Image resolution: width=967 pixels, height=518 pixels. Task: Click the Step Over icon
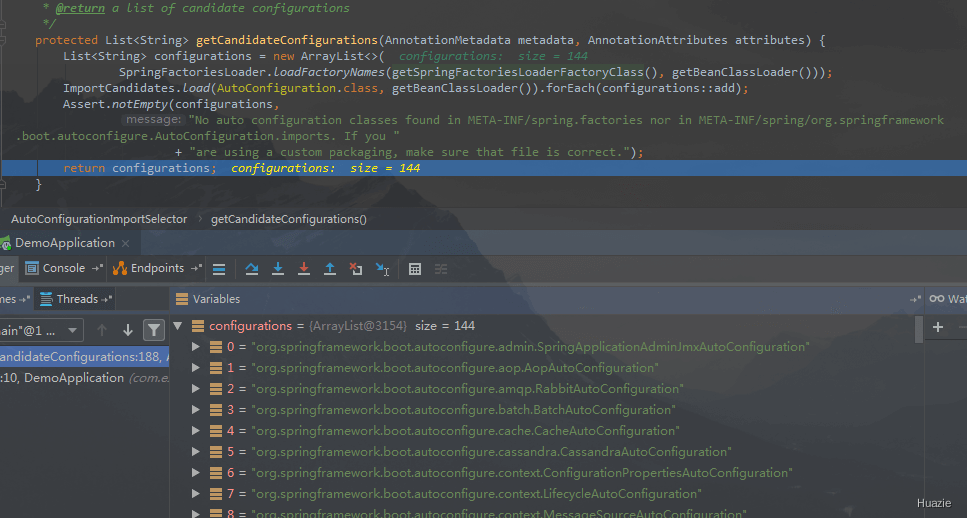252,269
